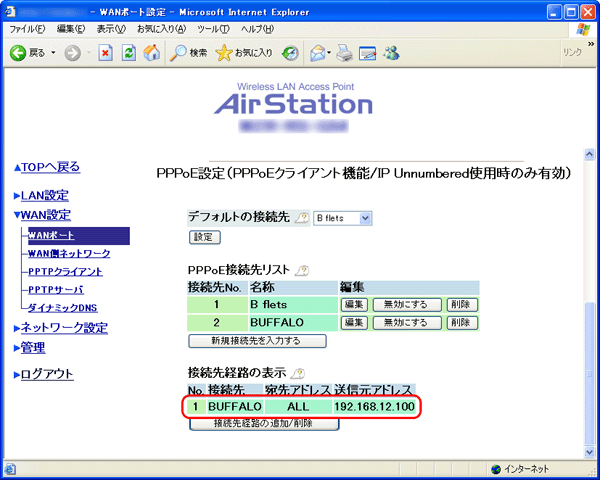Click the IE icon in title bar
This screenshot has width=600, height=480.
[x=10, y=11]
